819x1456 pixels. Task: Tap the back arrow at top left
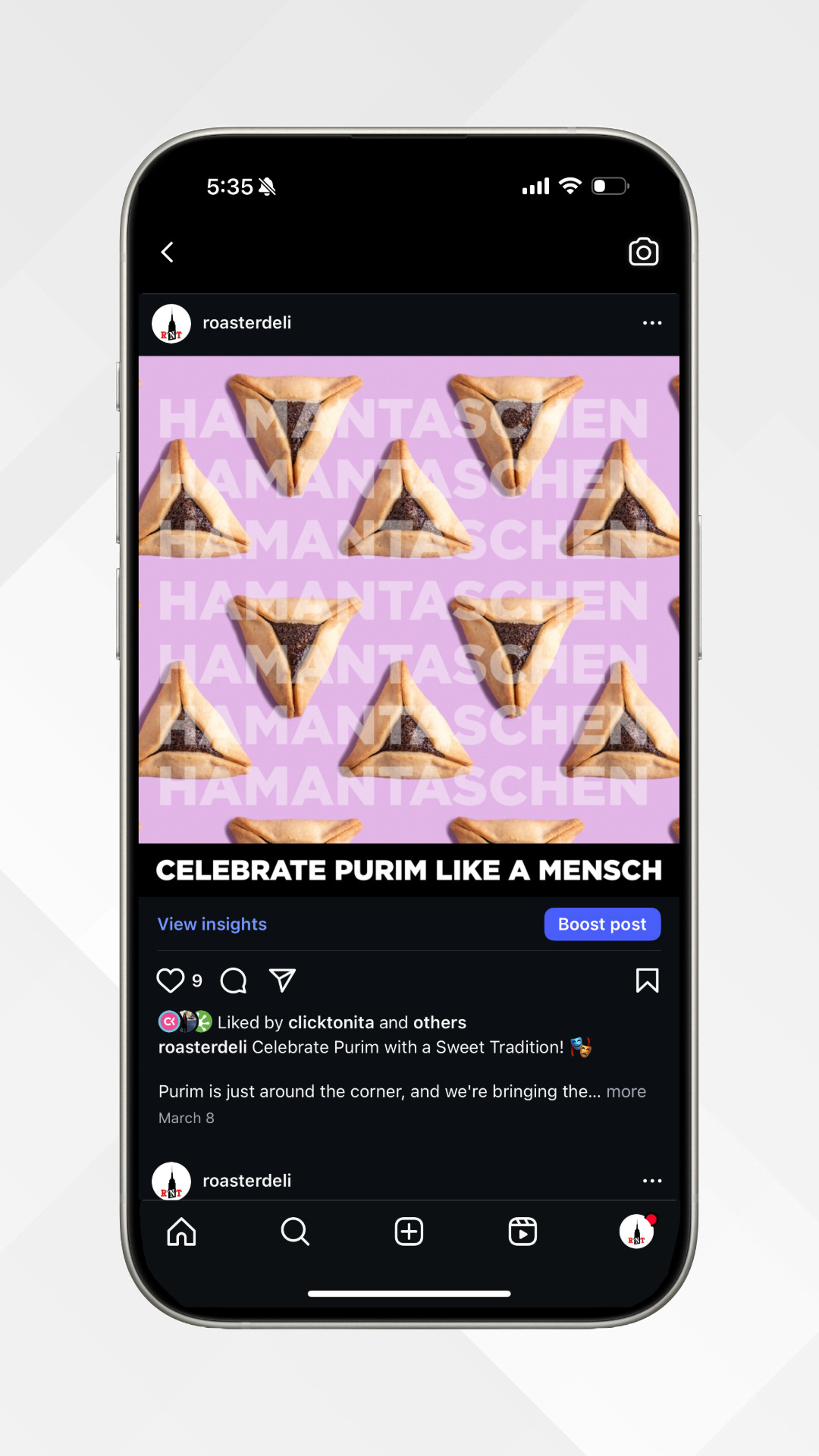coord(168,252)
